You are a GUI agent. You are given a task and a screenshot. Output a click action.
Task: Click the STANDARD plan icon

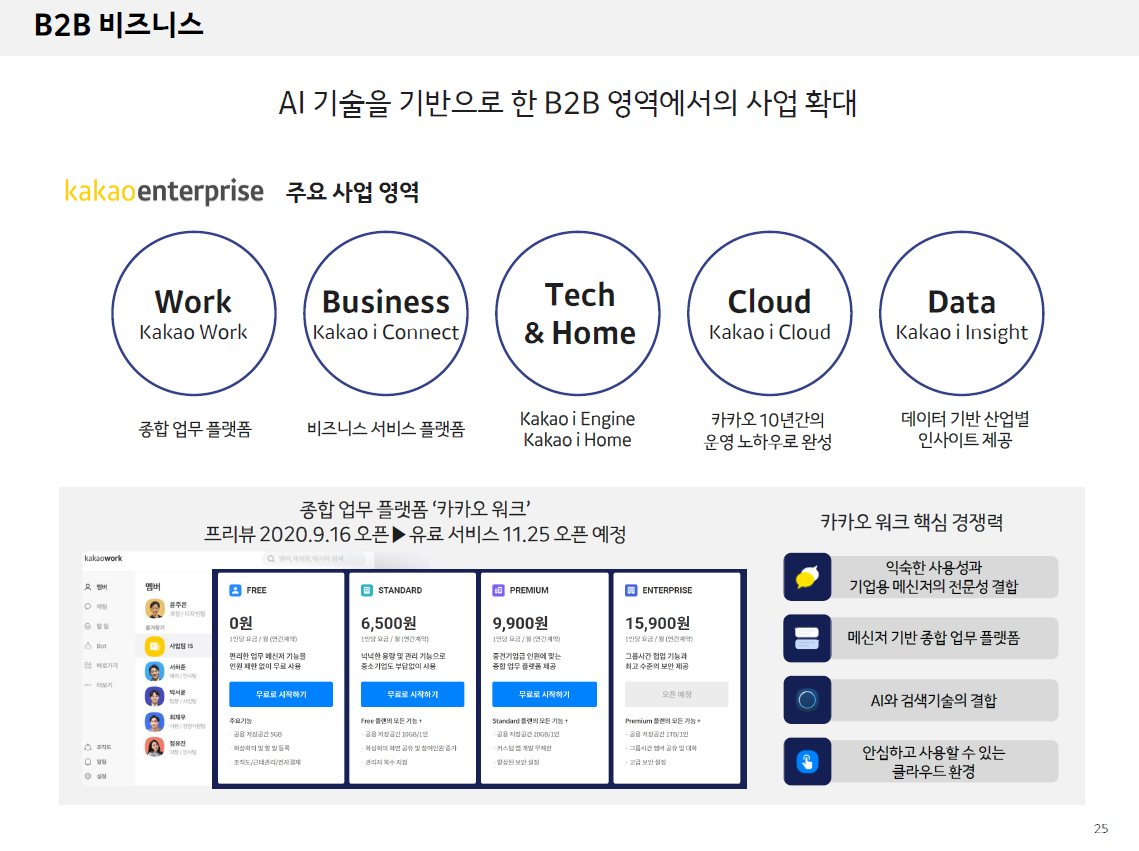pos(367,590)
